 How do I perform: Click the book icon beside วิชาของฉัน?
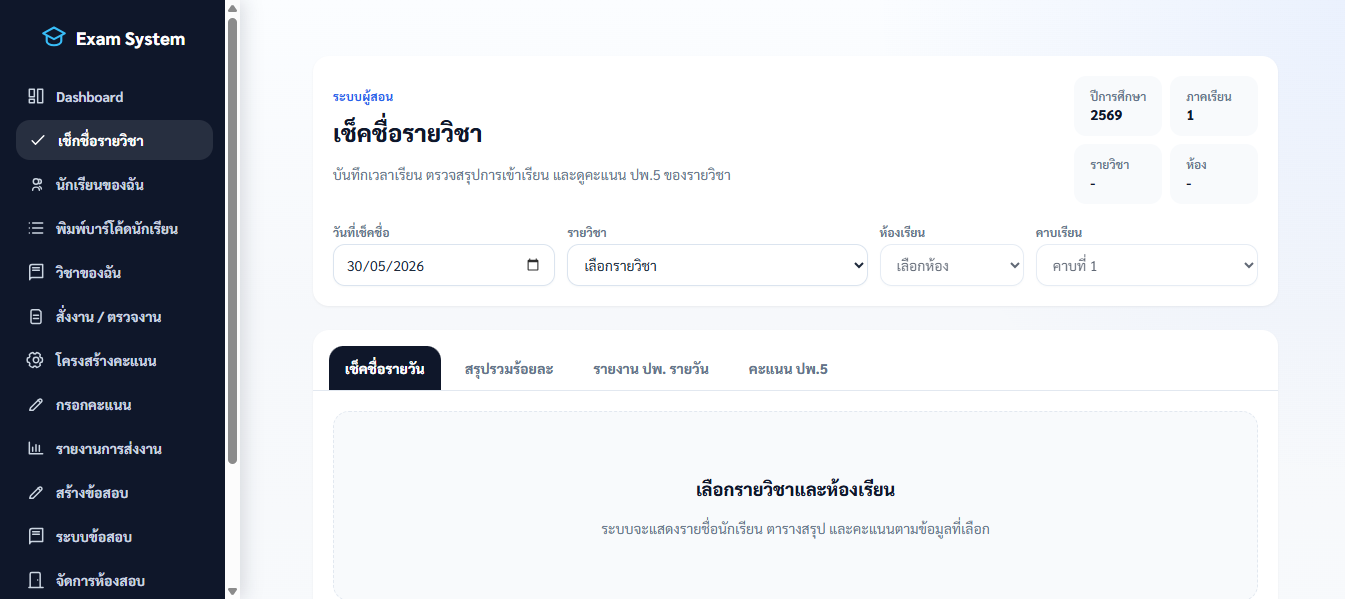(36, 273)
